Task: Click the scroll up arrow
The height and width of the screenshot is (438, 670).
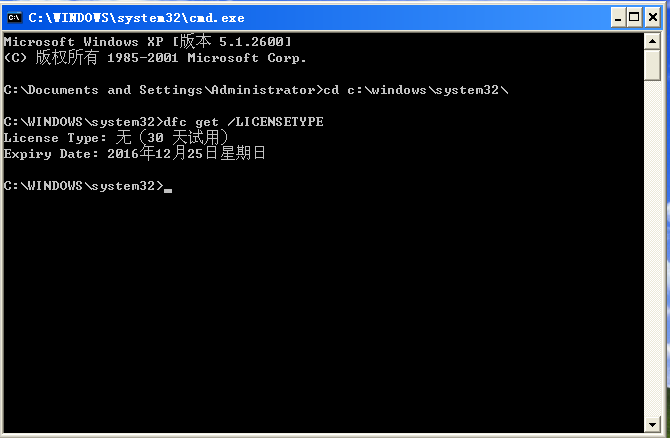Action: 652,39
